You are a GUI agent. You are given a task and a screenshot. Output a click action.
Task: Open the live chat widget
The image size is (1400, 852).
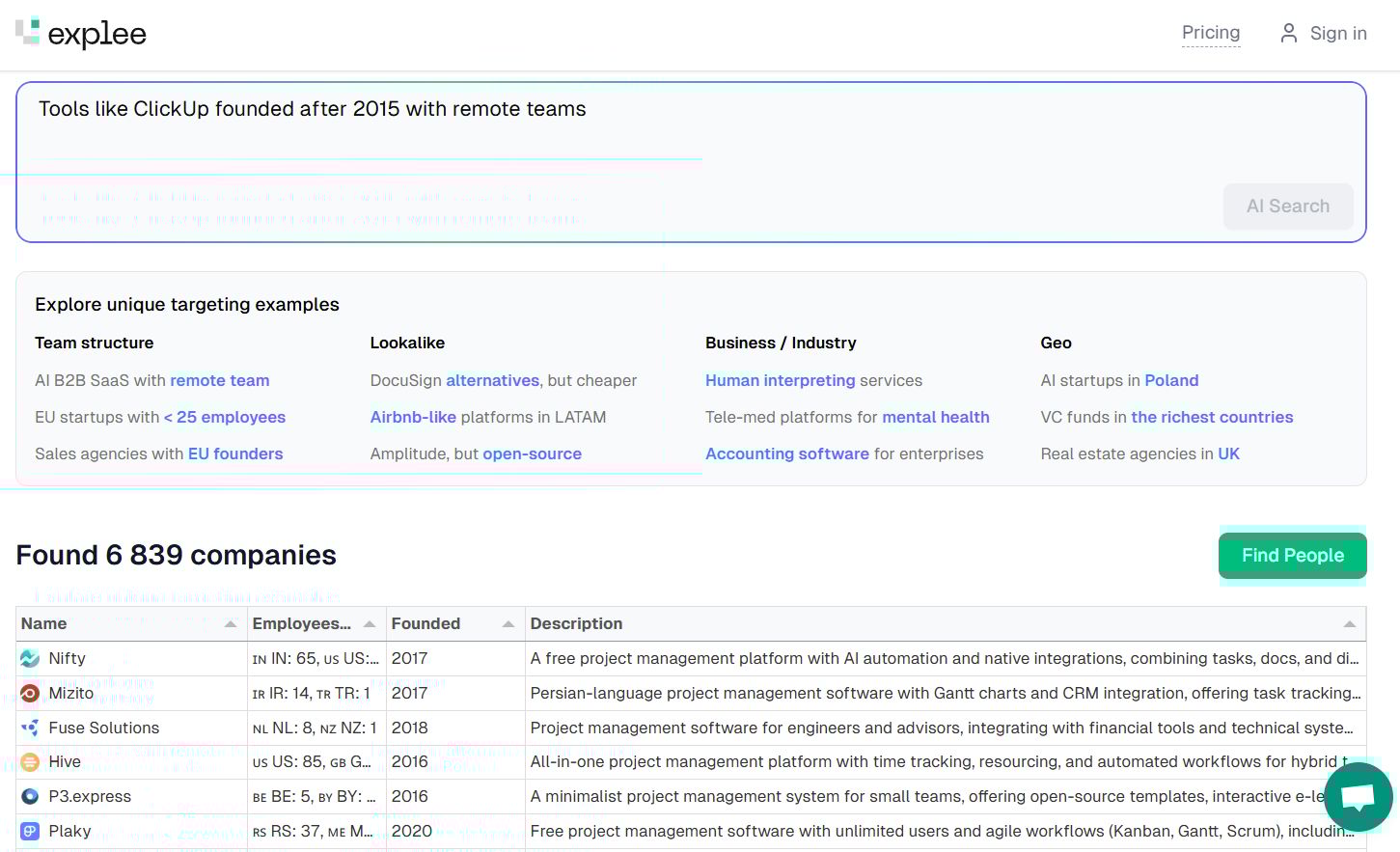click(x=1358, y=797)
